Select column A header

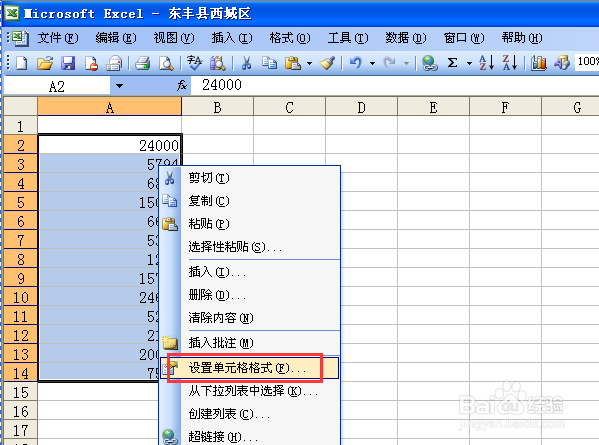click(110, 107)
